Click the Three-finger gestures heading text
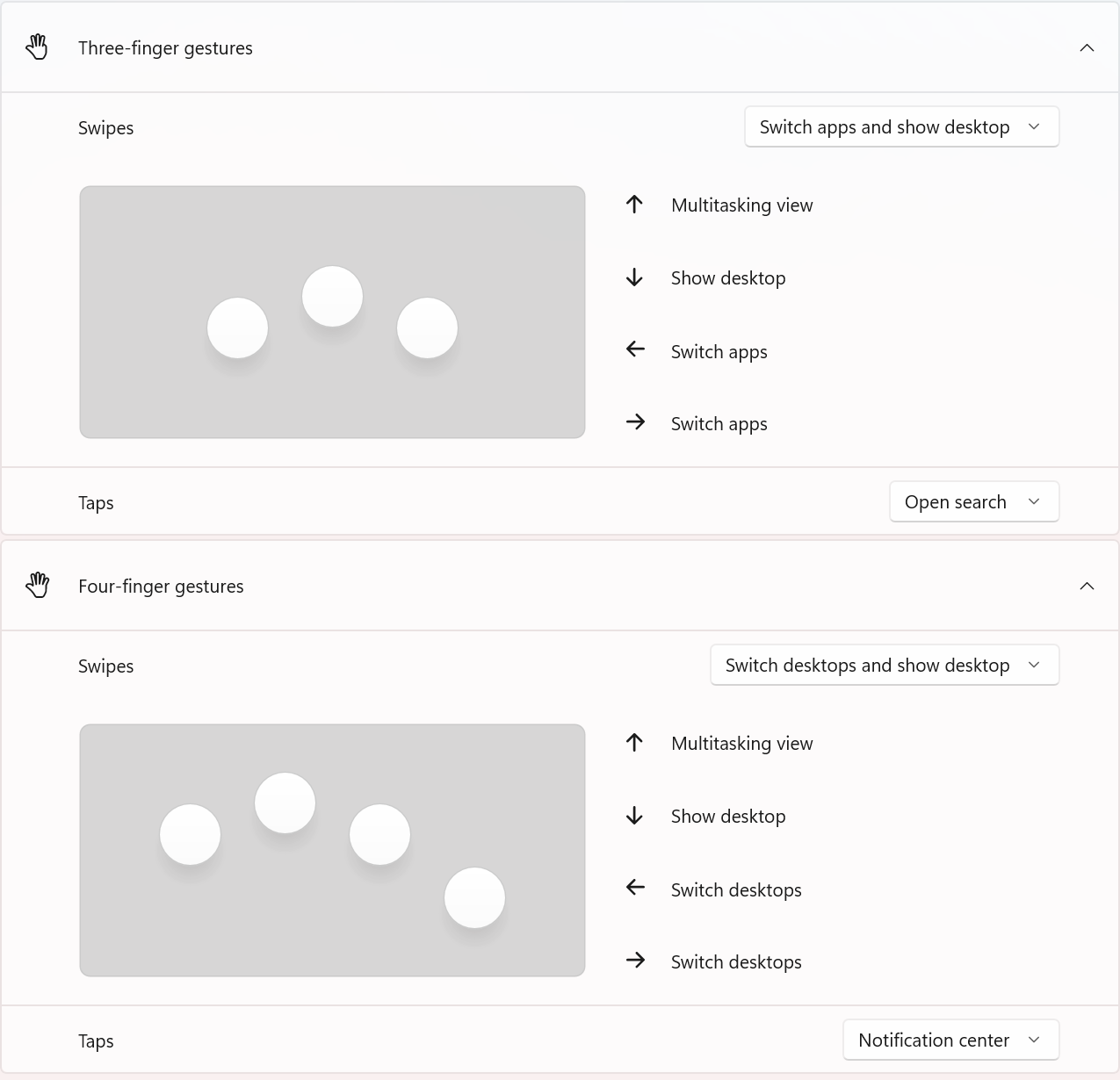The height and width of the screenshot is (1080, 1120). click(x=165, y=48)
